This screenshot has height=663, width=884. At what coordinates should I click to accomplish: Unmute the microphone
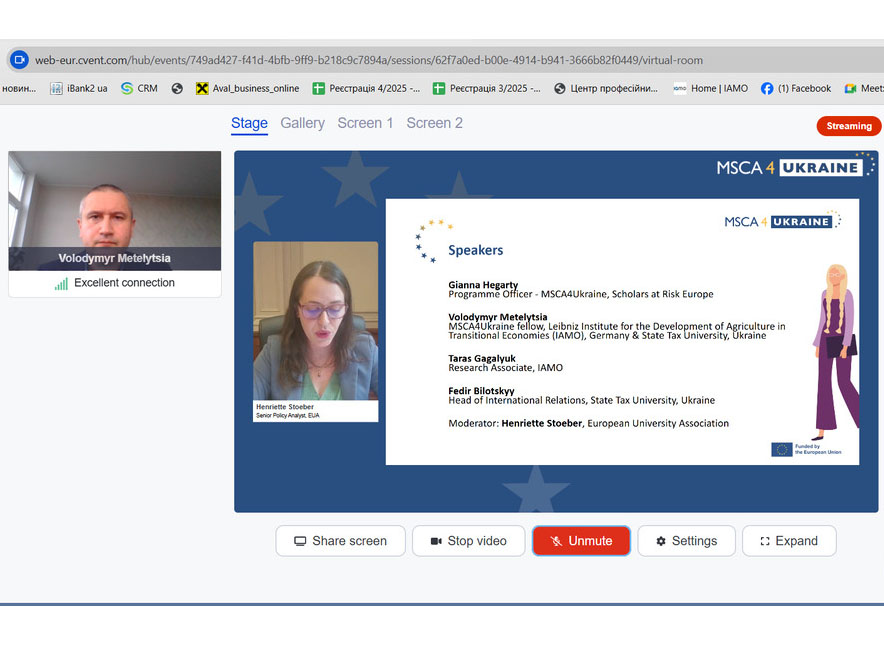(581, 541)
